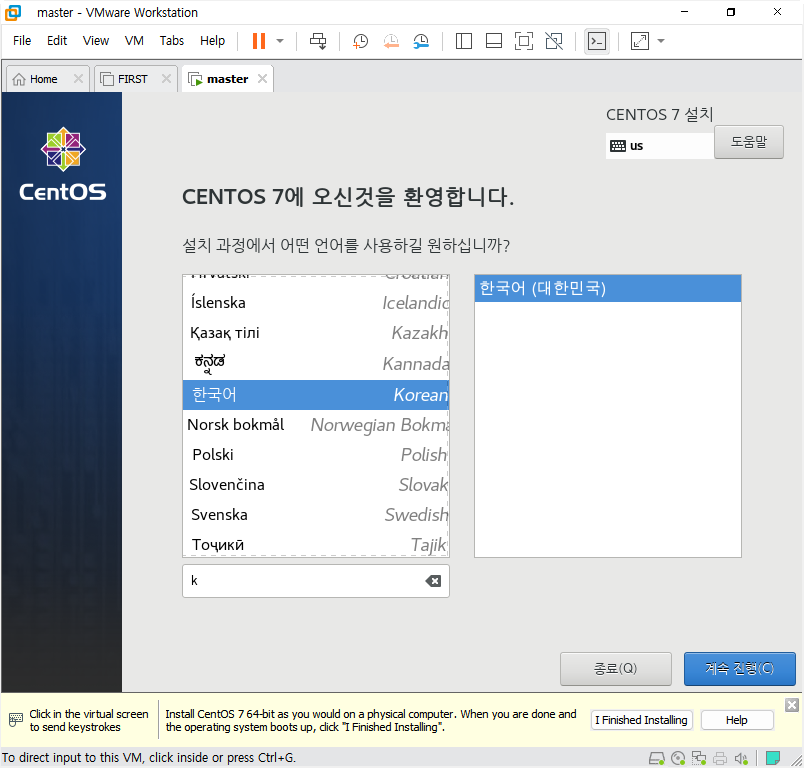Select Slovenčina Slovak language
This screenshot has width=804, height=768.
click(316, 485)
